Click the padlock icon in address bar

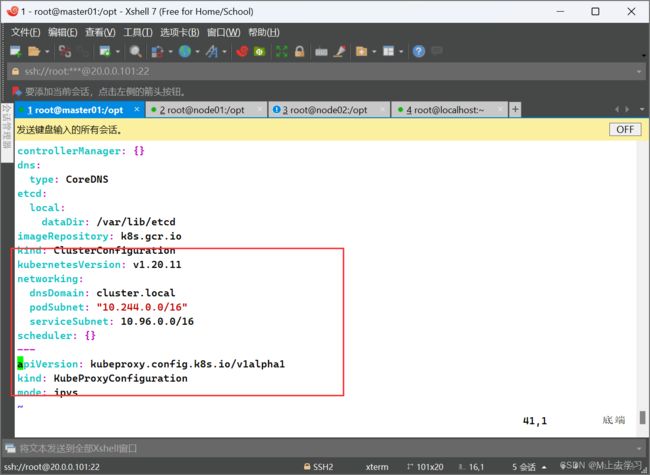15,71
